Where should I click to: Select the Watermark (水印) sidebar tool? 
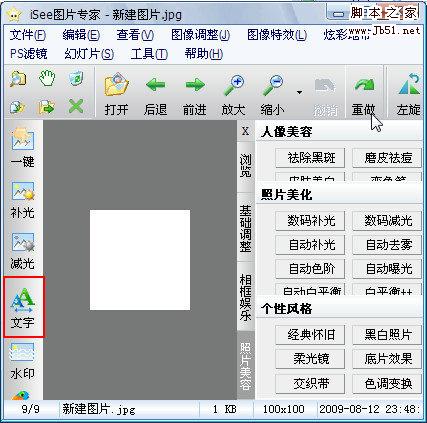[23, 361]
